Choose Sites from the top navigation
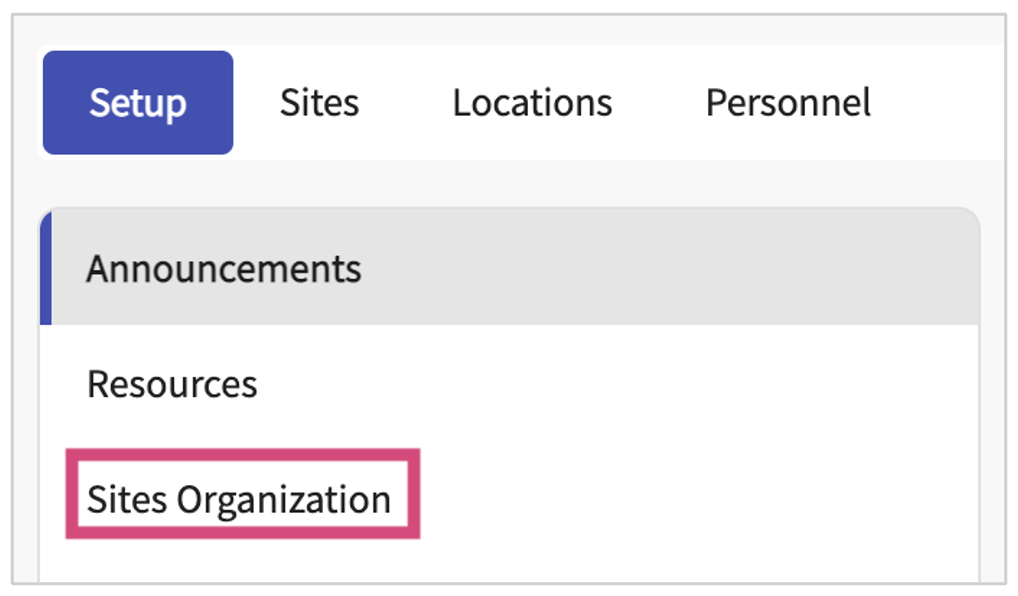 [x=319, y=103]
